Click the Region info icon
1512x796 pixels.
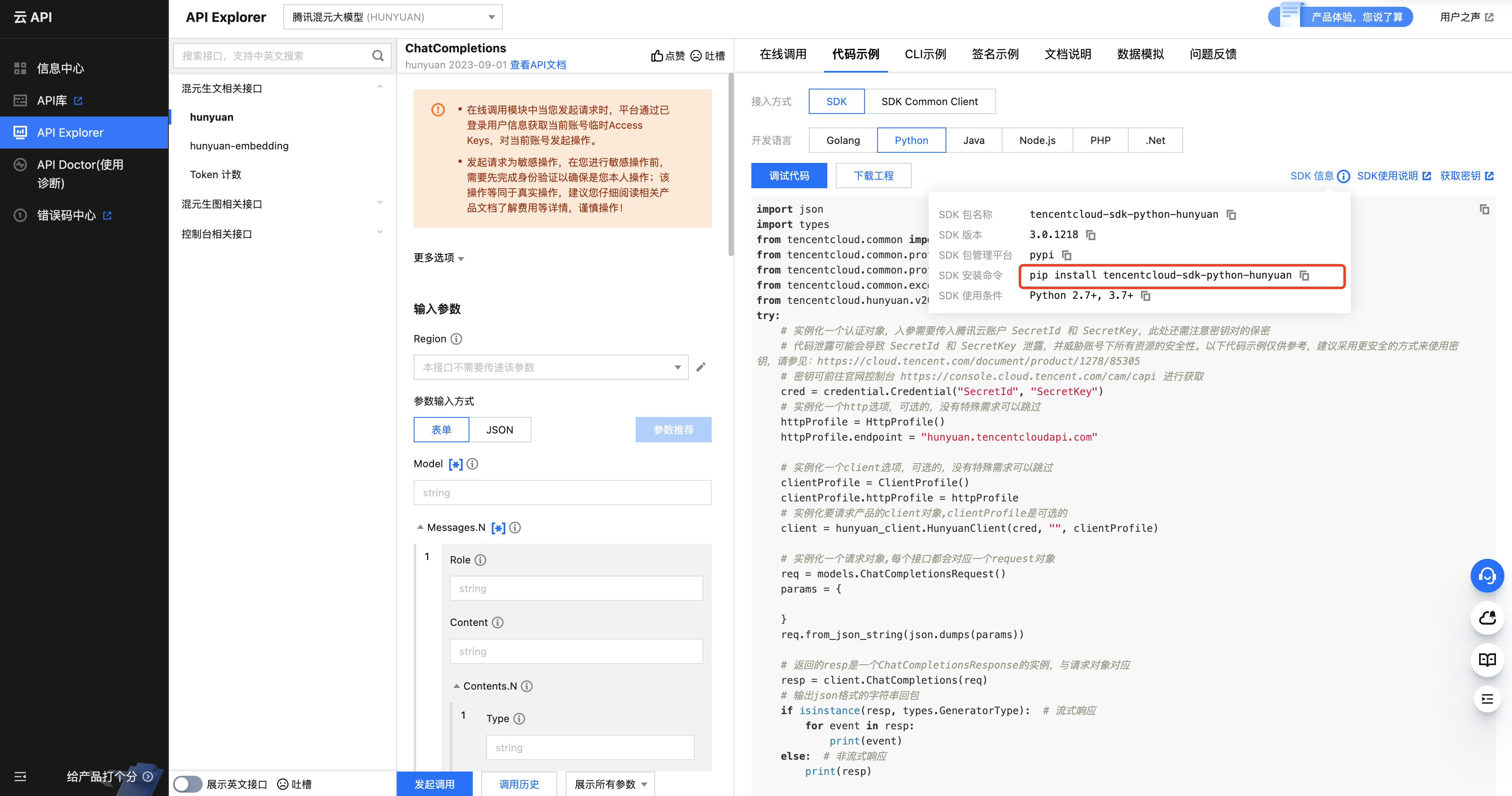[456, 339]
